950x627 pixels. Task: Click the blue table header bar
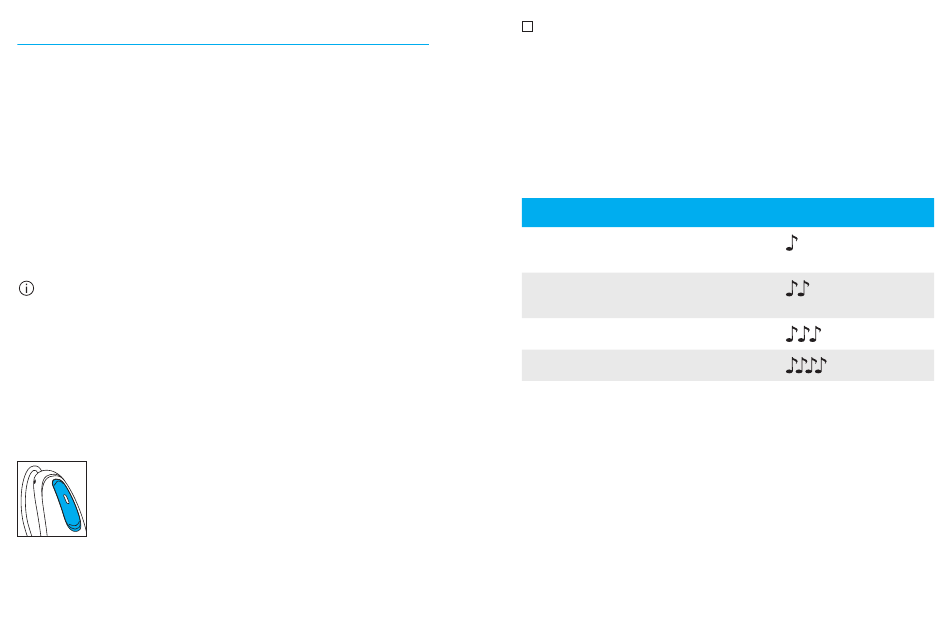tap(728, 212)
